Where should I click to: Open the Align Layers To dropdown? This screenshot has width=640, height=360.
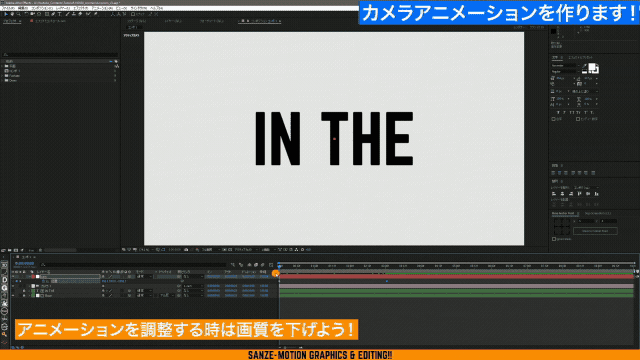click(587, 187)
